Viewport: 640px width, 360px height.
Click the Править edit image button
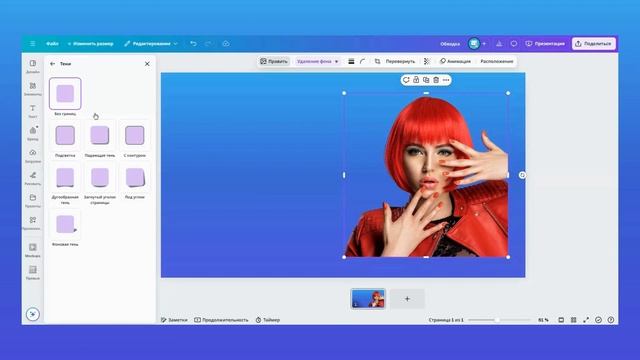coord(274,61)
